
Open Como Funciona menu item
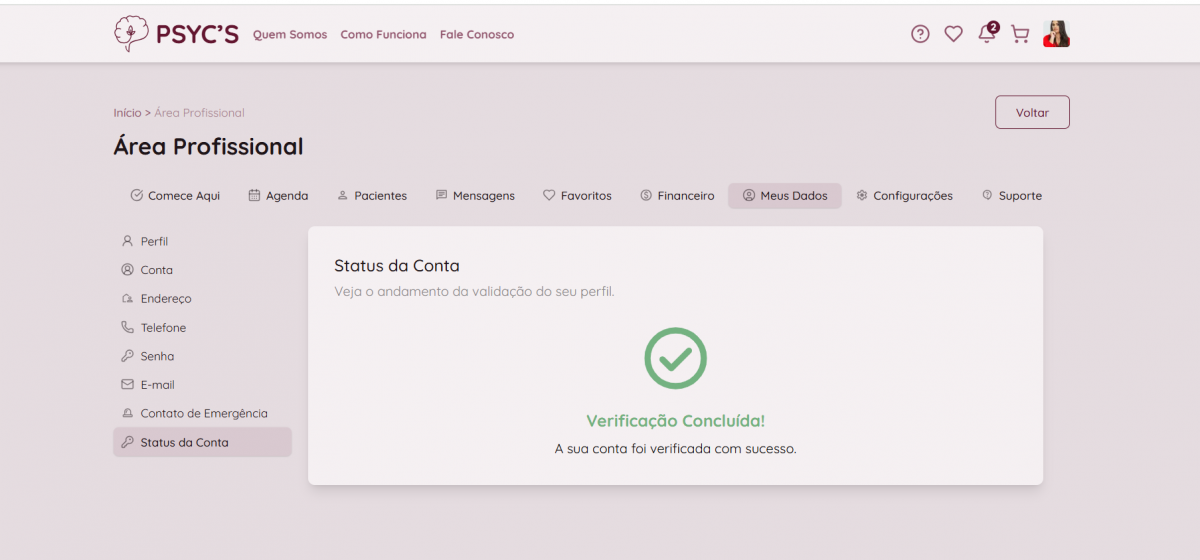383,35
